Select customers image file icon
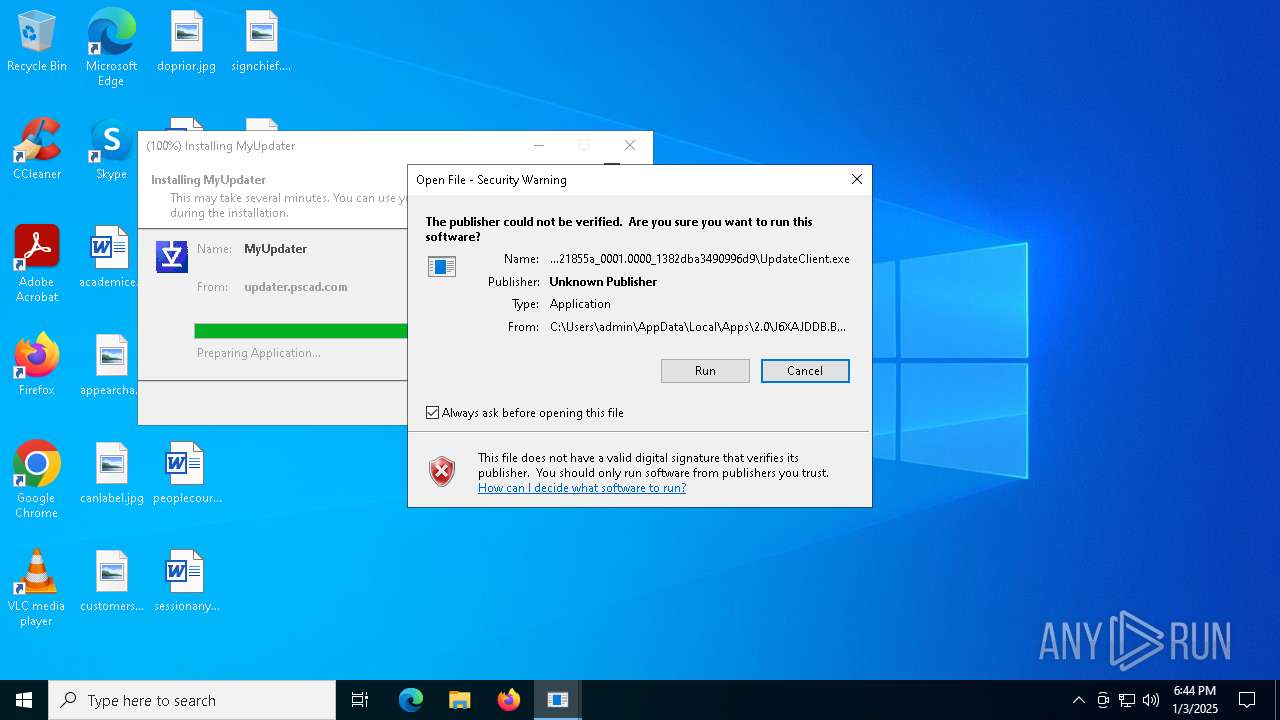Viewport: 1280px width, 720px height. point(112,581)
